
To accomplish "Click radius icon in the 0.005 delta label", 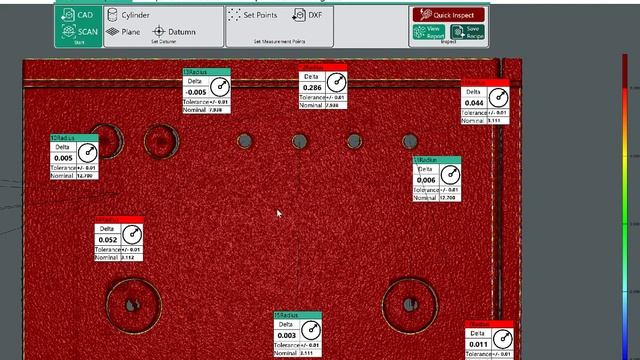I will click(87, 153).
